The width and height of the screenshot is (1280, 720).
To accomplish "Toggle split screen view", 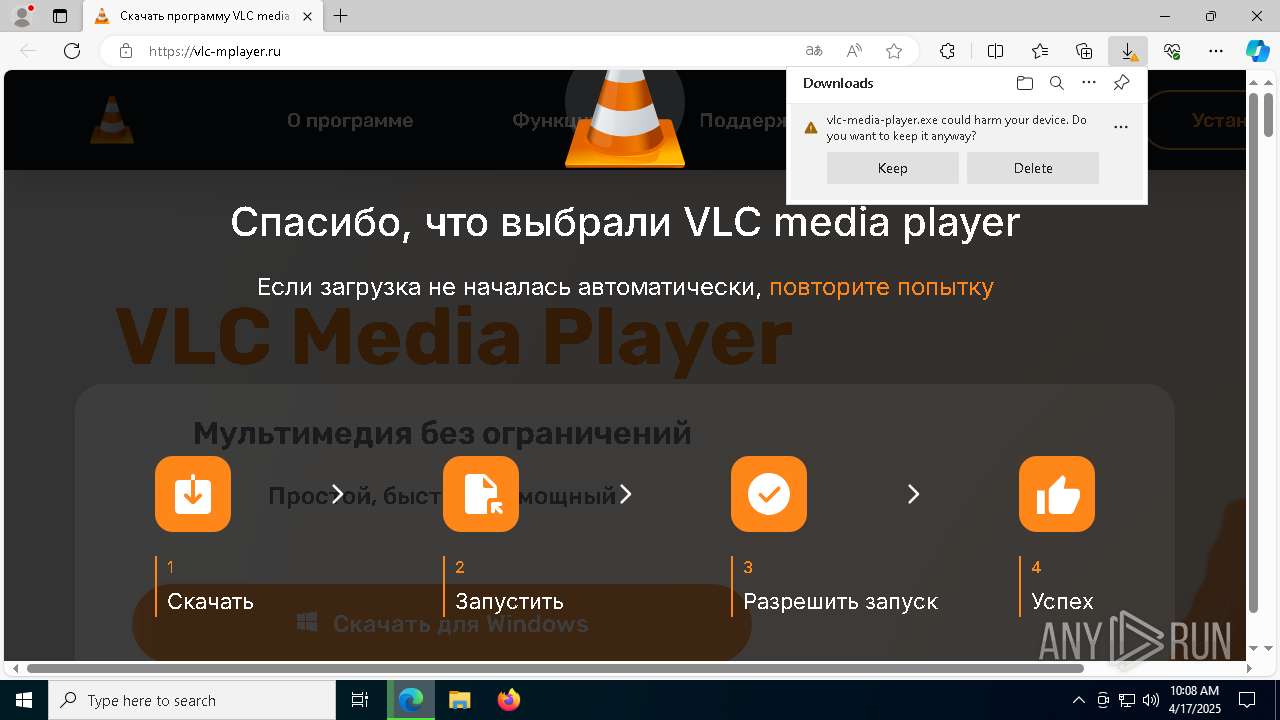I will coord(995,51).
